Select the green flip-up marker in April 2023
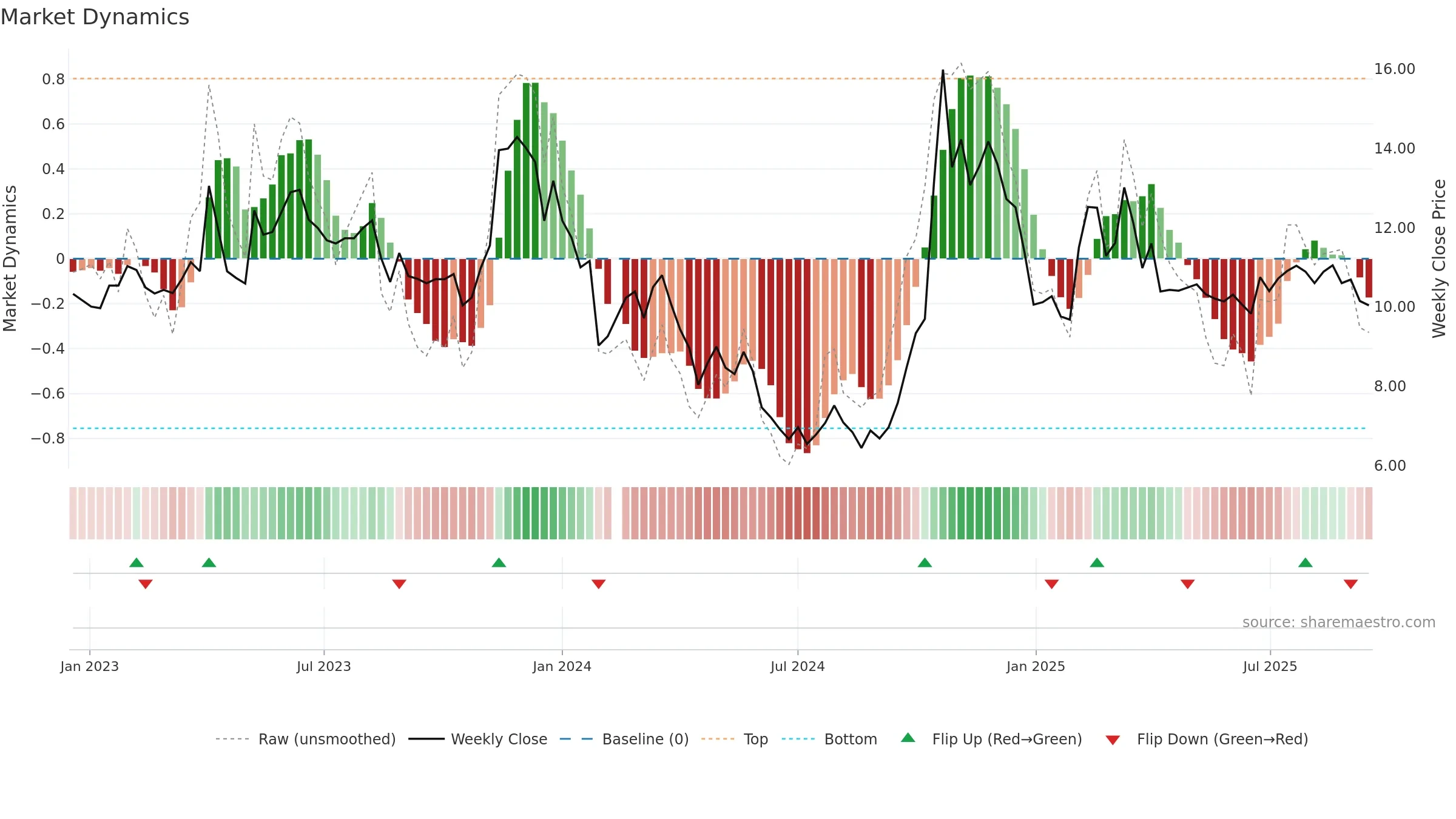The height and width of the screenshot is (819, 1456). point(209,562)
